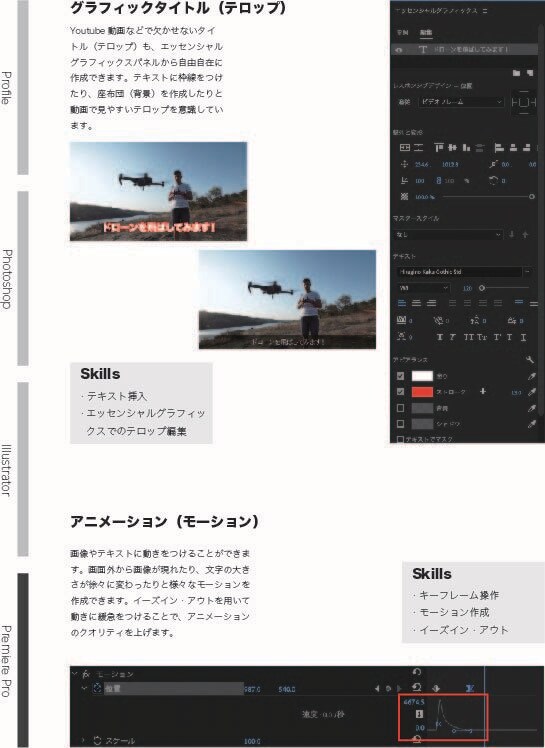Click the position toggle cross-arrows icon
The width and height of the screenshot is (545, 748).
tap(404, 165)
